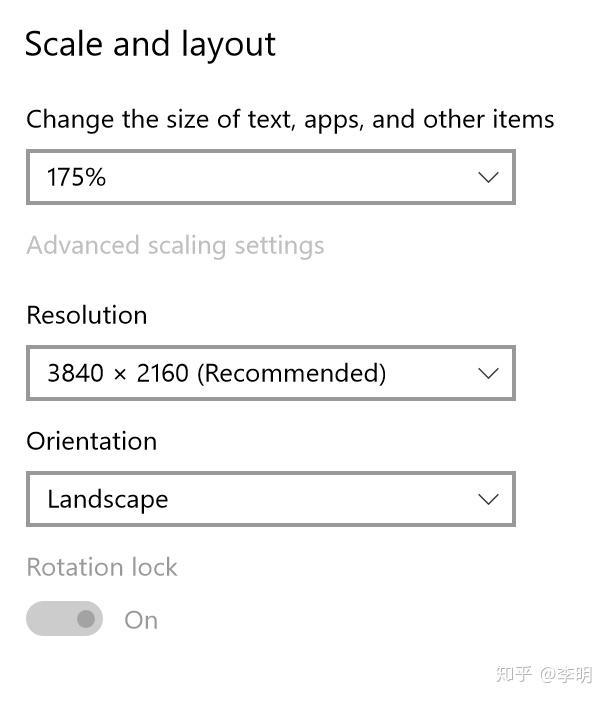608x701 pixels.
Task: Click the Landscape value text
Action: tap(107, 499)
